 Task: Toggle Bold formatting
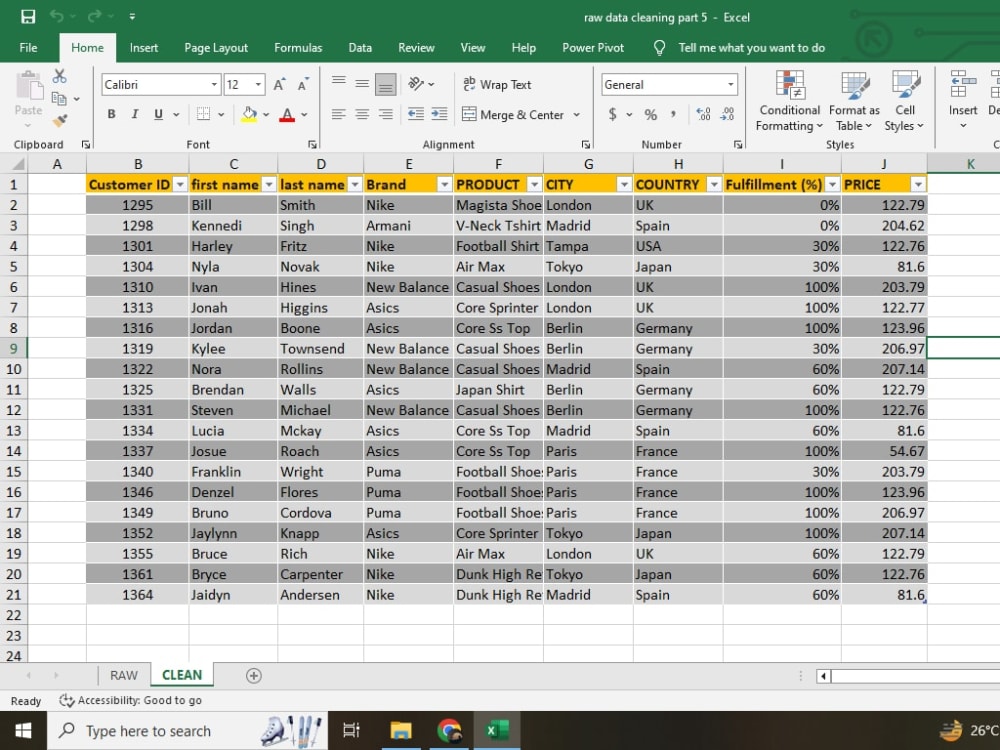[x=112, y=114]
